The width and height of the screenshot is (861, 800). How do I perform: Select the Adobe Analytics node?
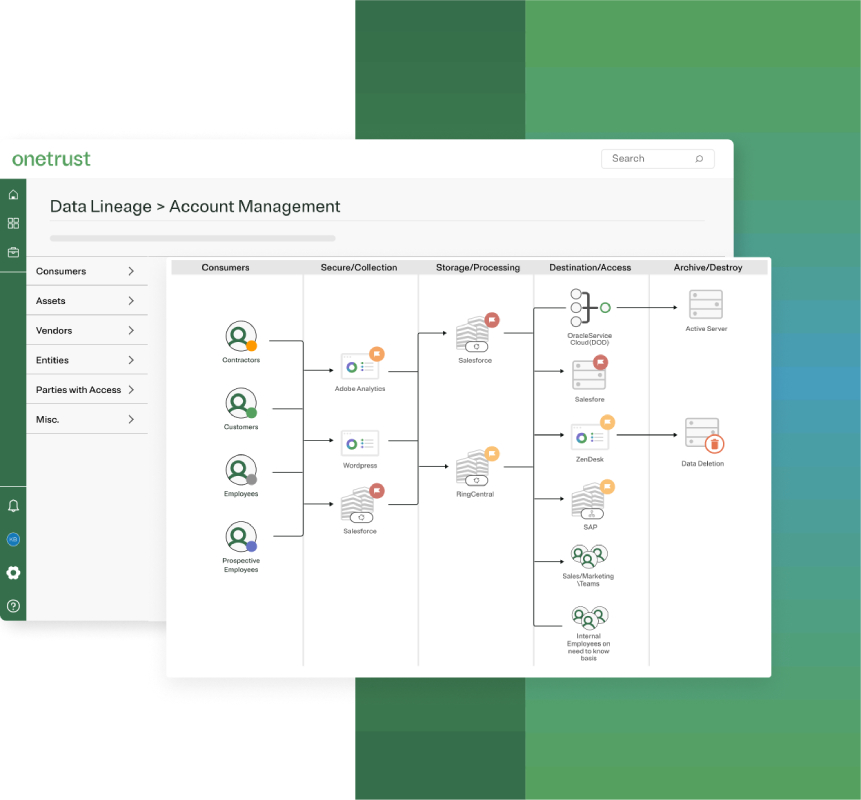360,371
